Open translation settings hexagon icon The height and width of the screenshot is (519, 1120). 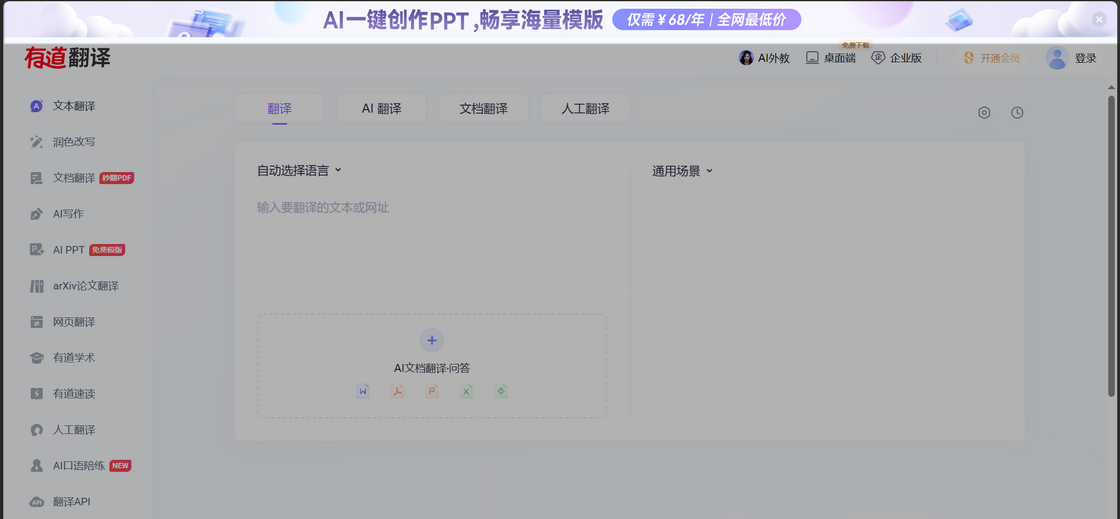pos(984,113)
